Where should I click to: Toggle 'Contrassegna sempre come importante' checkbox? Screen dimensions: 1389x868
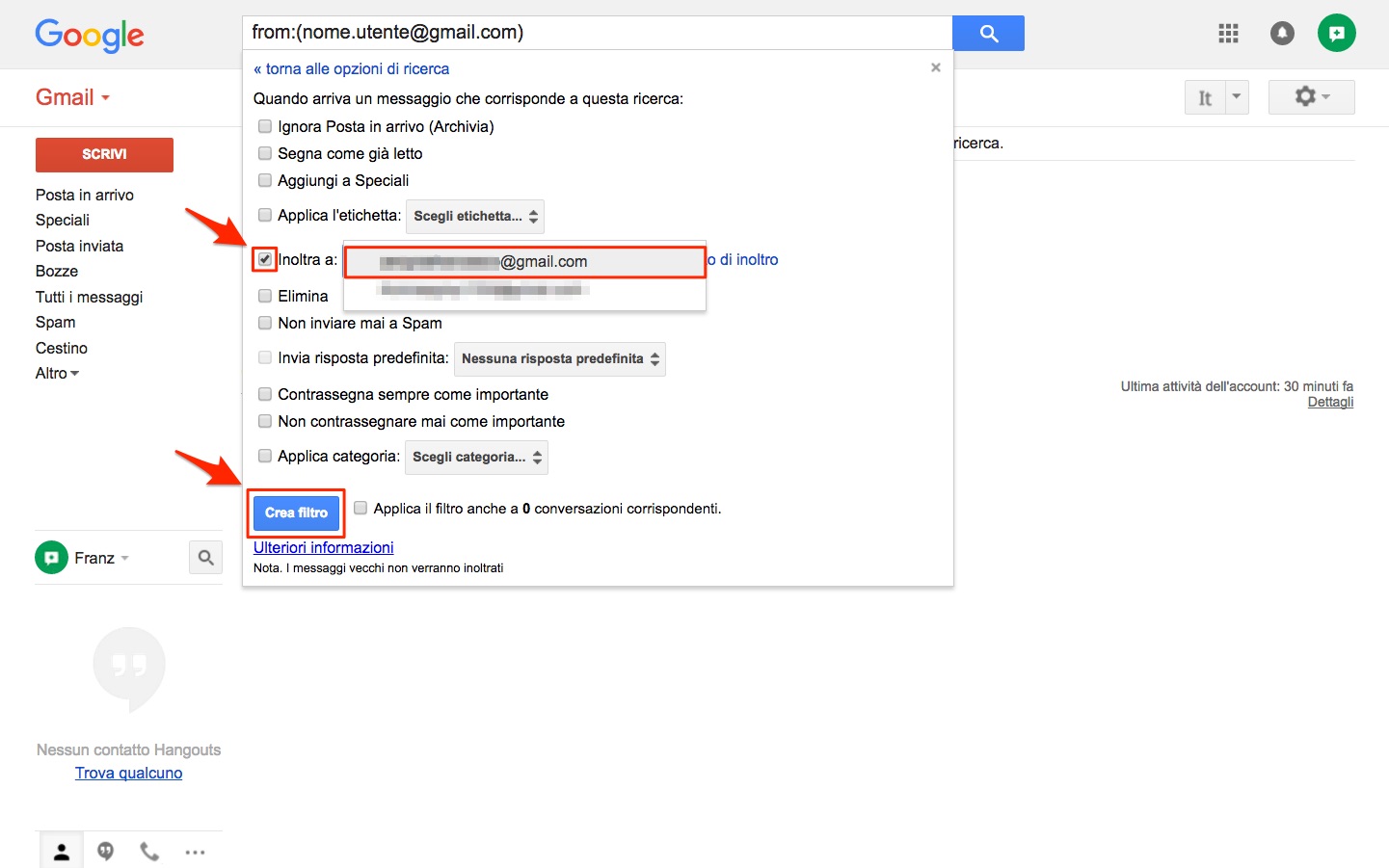tap(265, 394)
